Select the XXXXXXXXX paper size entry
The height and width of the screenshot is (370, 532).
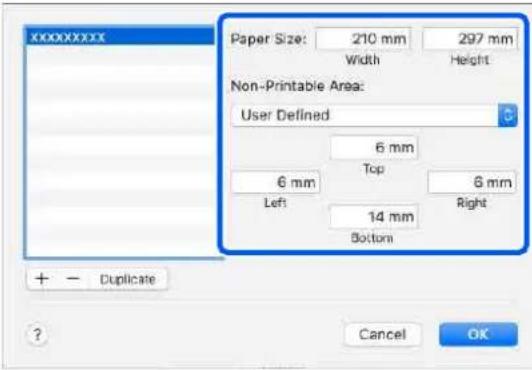[120, 37]
